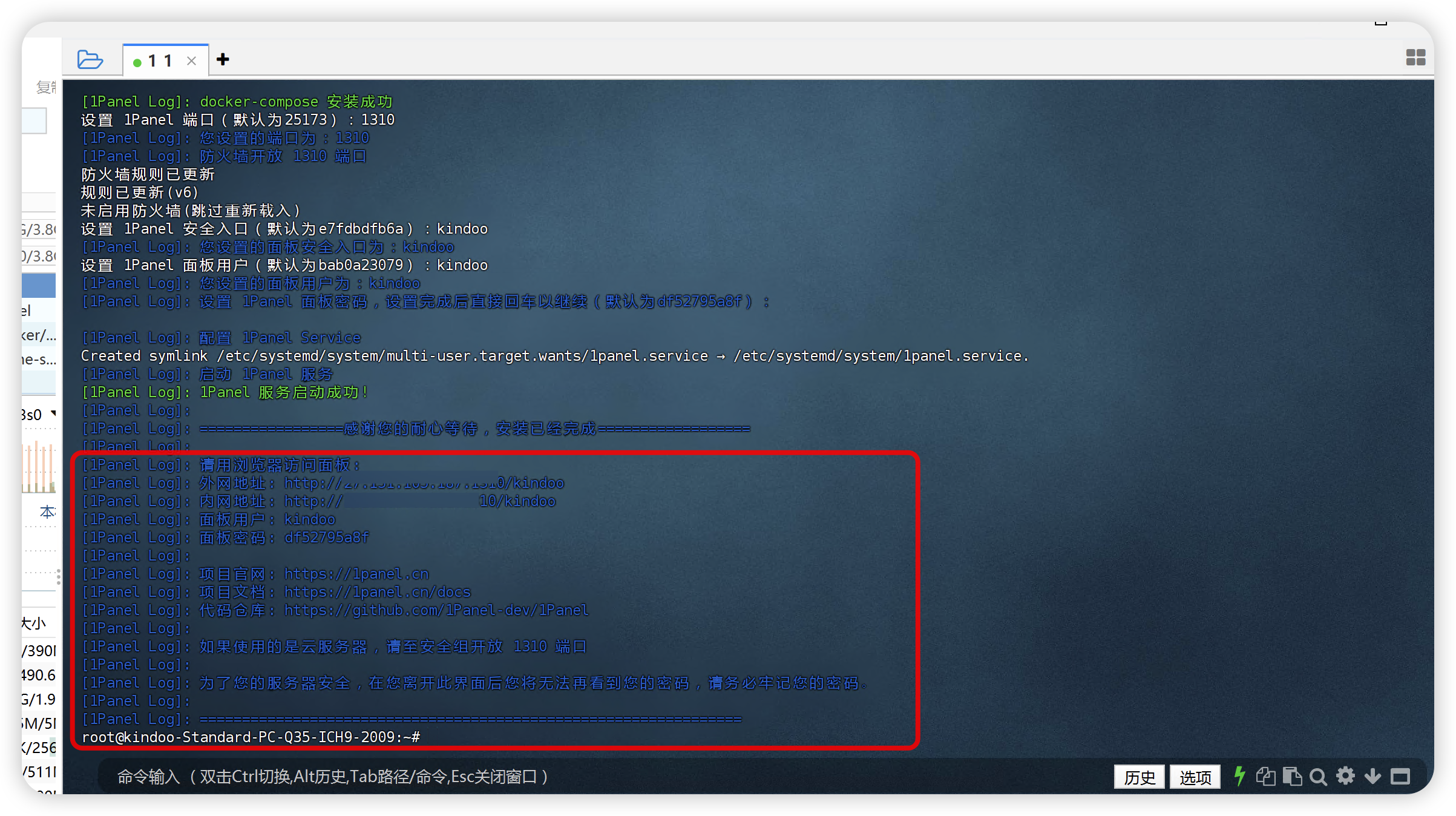Click the "Created symlink" output line
The height and width of the screenshot is (816, 1456).
555,356
